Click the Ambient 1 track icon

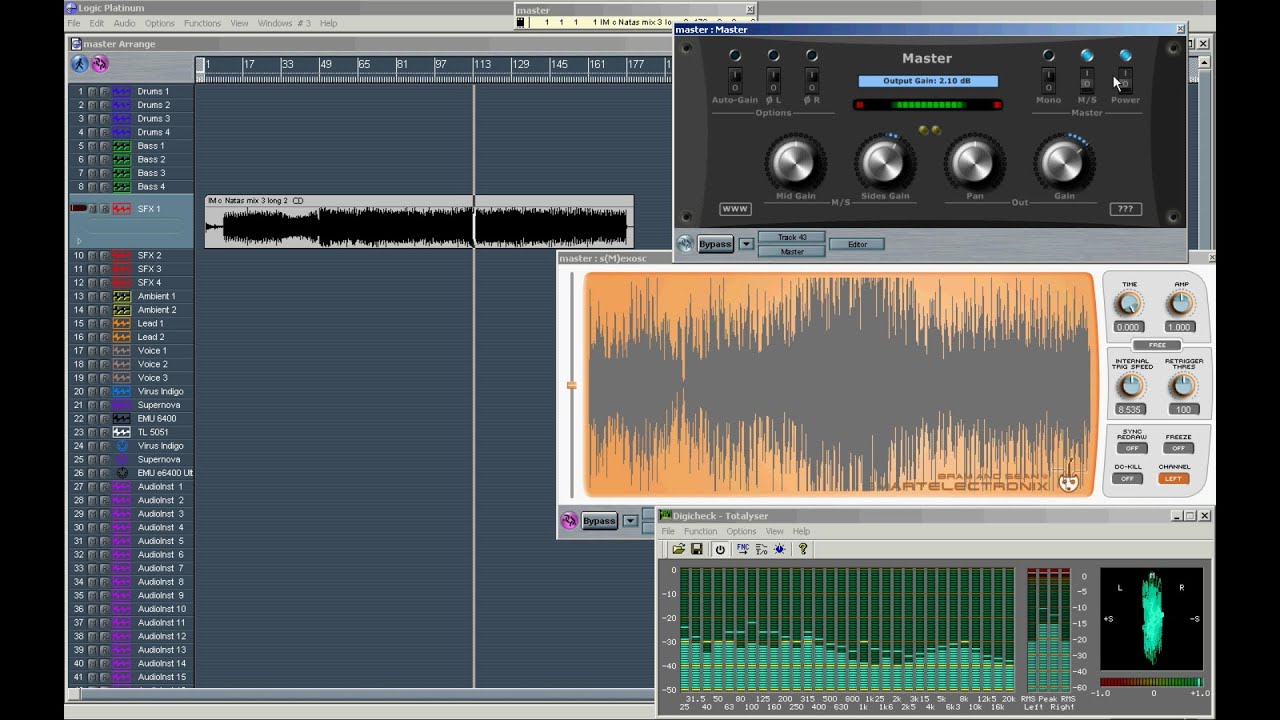pyautogui.click(x=121, y=297)
